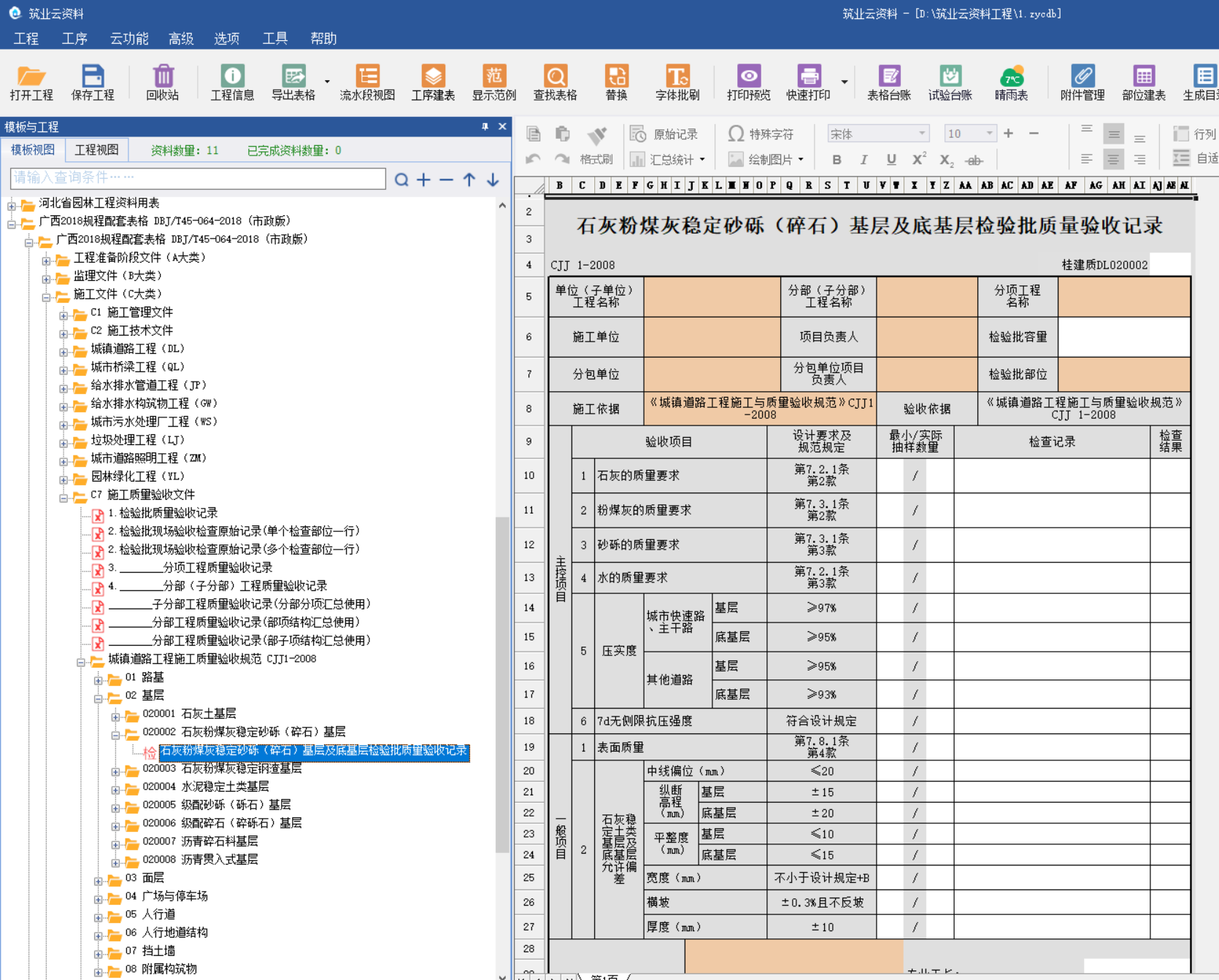1219x980 pixels.
Task: Switch to the 工程视图 tab
Action: (96, 150)
